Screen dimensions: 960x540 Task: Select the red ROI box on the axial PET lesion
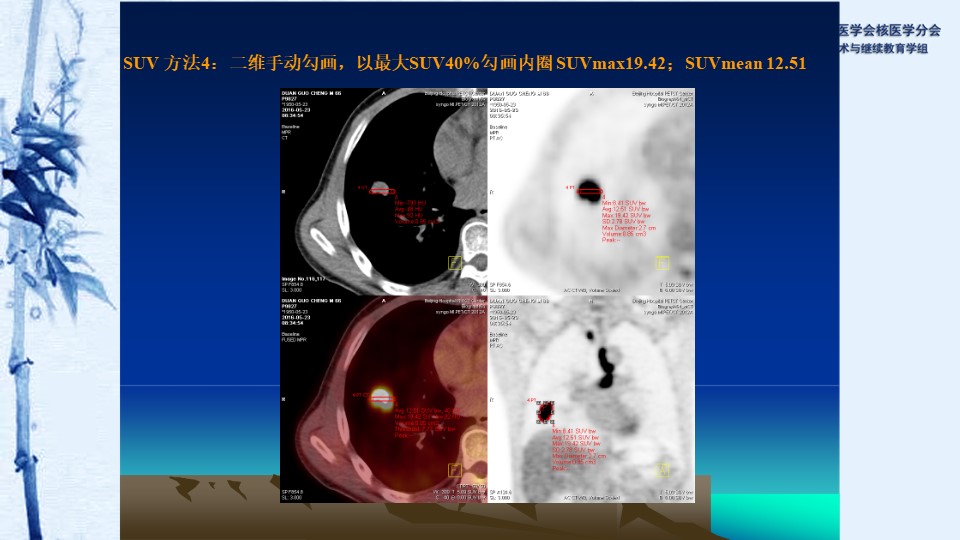[588, 190]
